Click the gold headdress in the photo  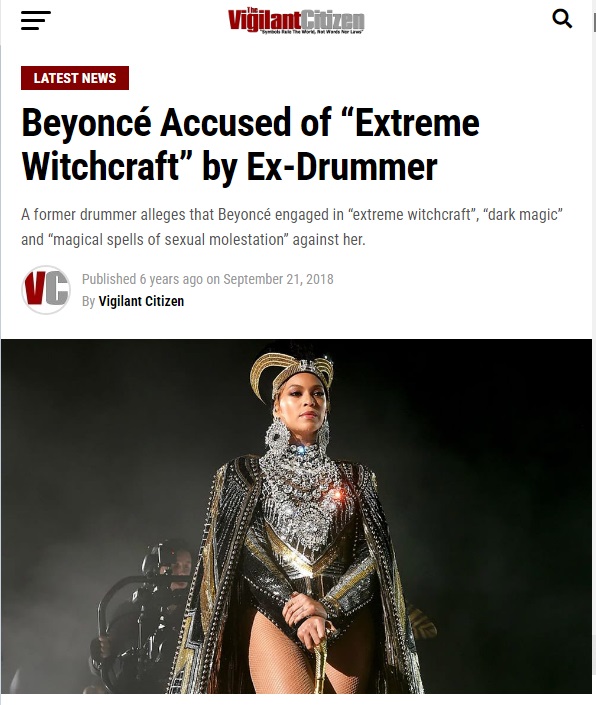point(292,371)
